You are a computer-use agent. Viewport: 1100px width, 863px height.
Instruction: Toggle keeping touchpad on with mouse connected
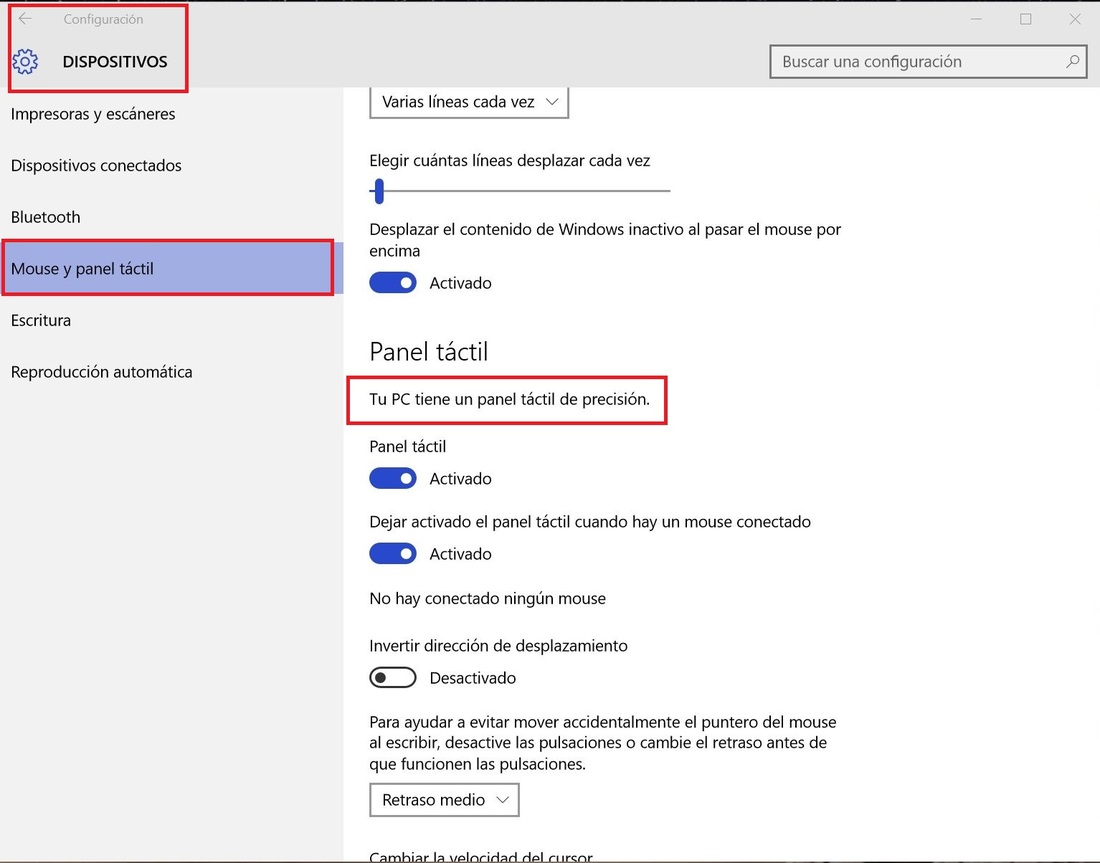click(393, 554)
